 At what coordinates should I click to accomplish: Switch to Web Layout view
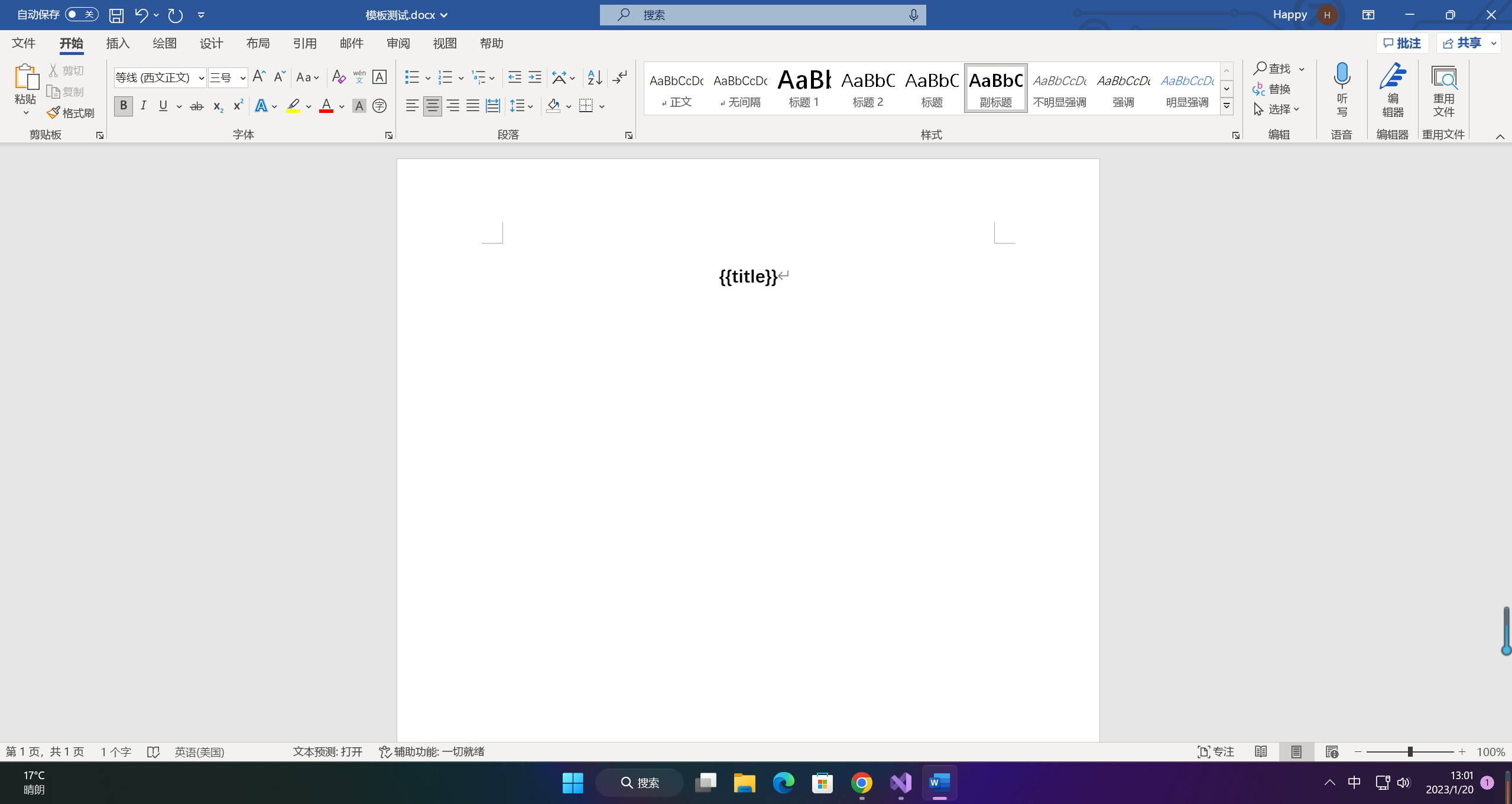[1332, 751]
